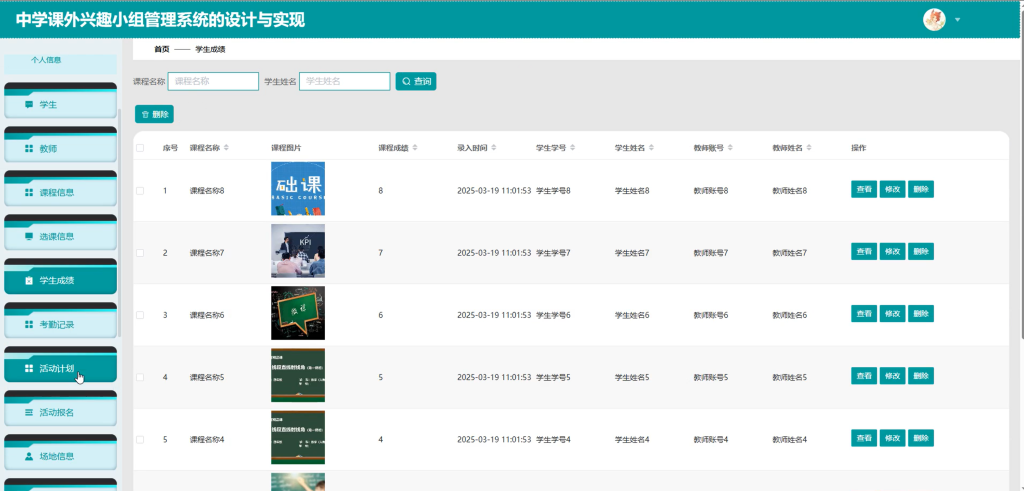The image size is (1024, 491).
Task: Open the 课程名称7 KPI course image
Action: (x=298, y=251)
